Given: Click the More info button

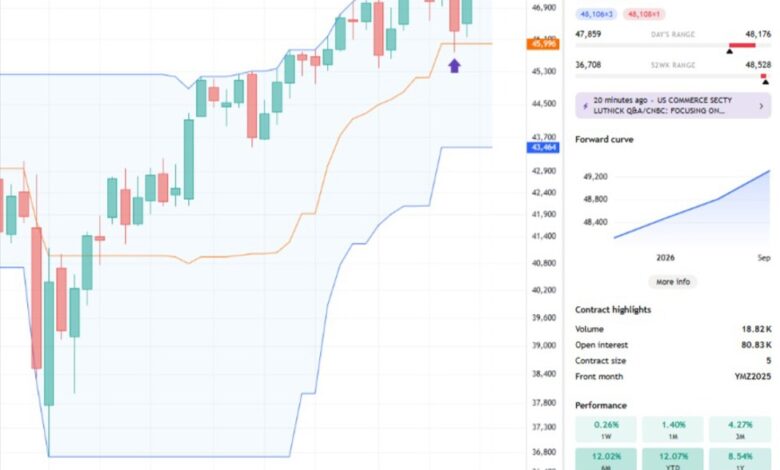Looking at the screenshot, I should pos(673,282).
